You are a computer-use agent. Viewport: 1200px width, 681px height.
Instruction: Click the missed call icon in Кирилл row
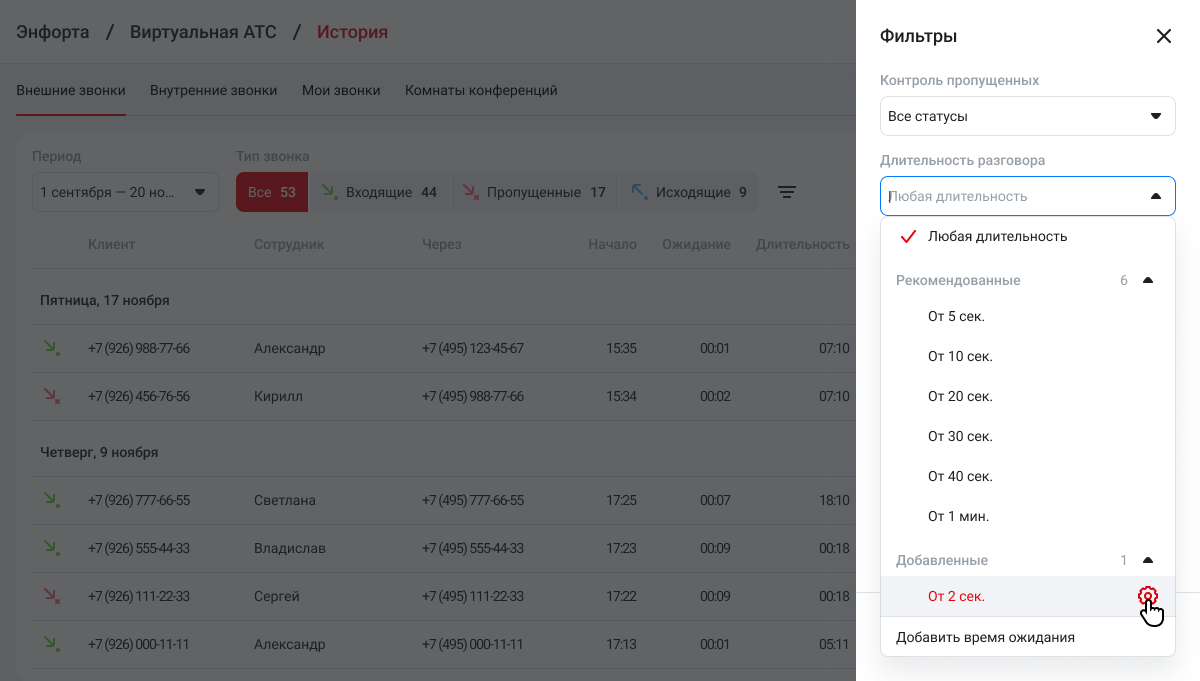(x=51, y=396)
